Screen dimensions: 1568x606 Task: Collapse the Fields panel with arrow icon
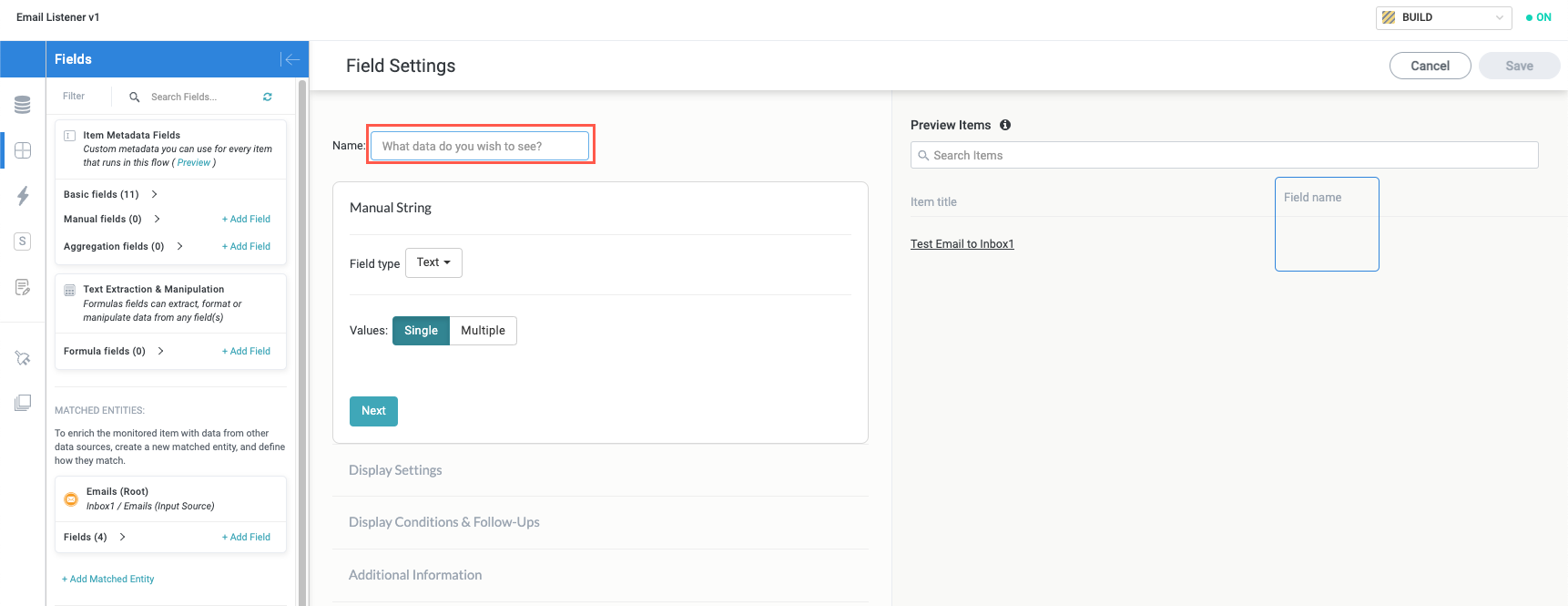click(x=290, y=59)
